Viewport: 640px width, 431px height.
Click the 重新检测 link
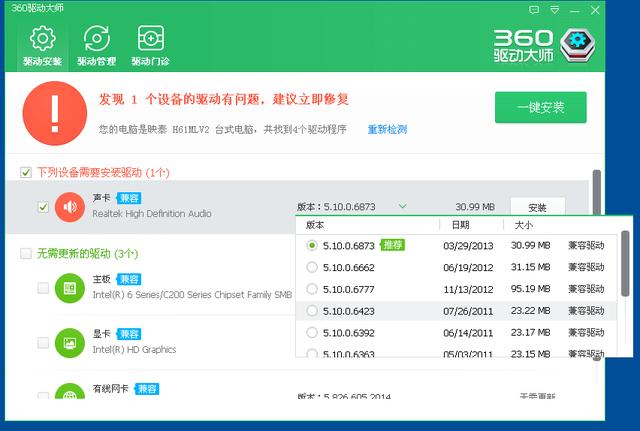click(387, 130)
